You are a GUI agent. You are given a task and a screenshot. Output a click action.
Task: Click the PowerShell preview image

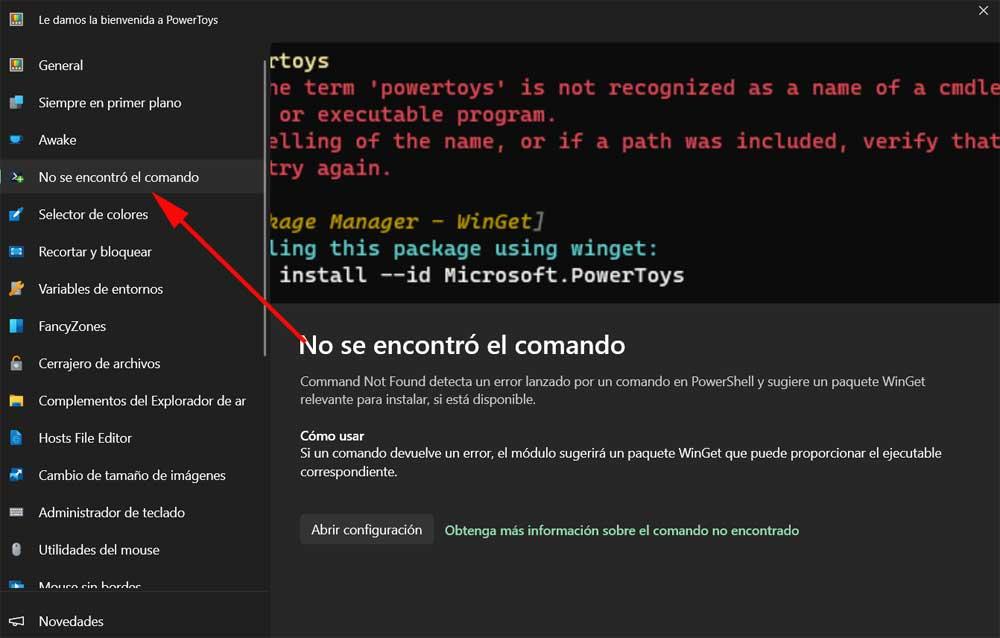pos(635,173)
